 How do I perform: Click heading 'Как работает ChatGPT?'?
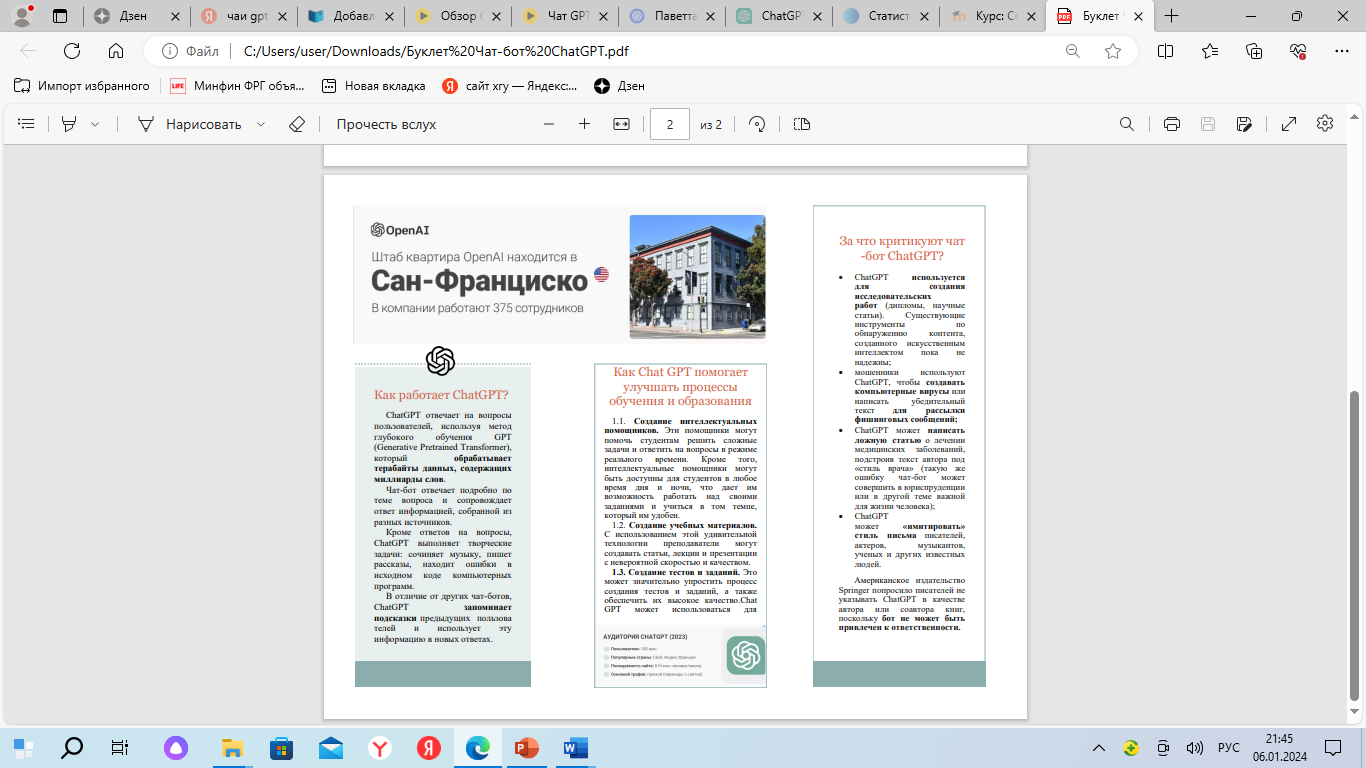coord(441,394)
